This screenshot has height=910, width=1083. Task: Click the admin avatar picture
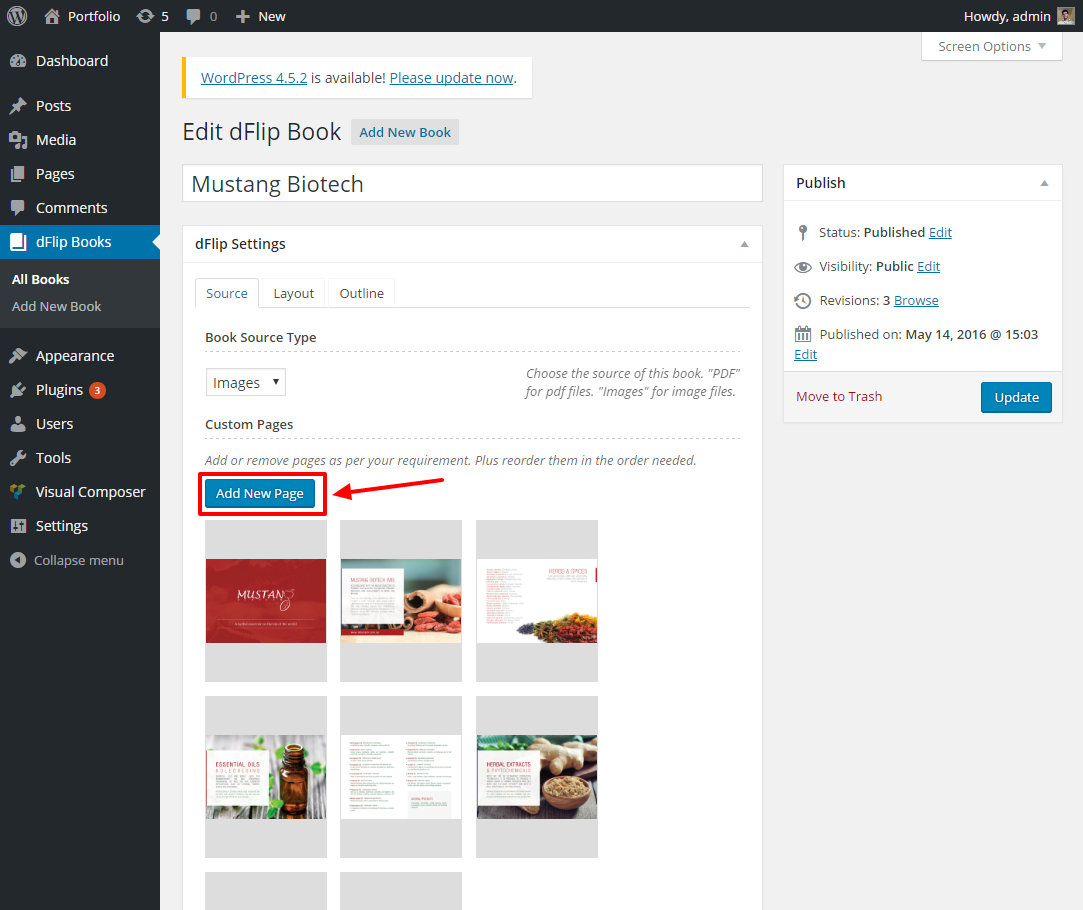[1066, 16]
